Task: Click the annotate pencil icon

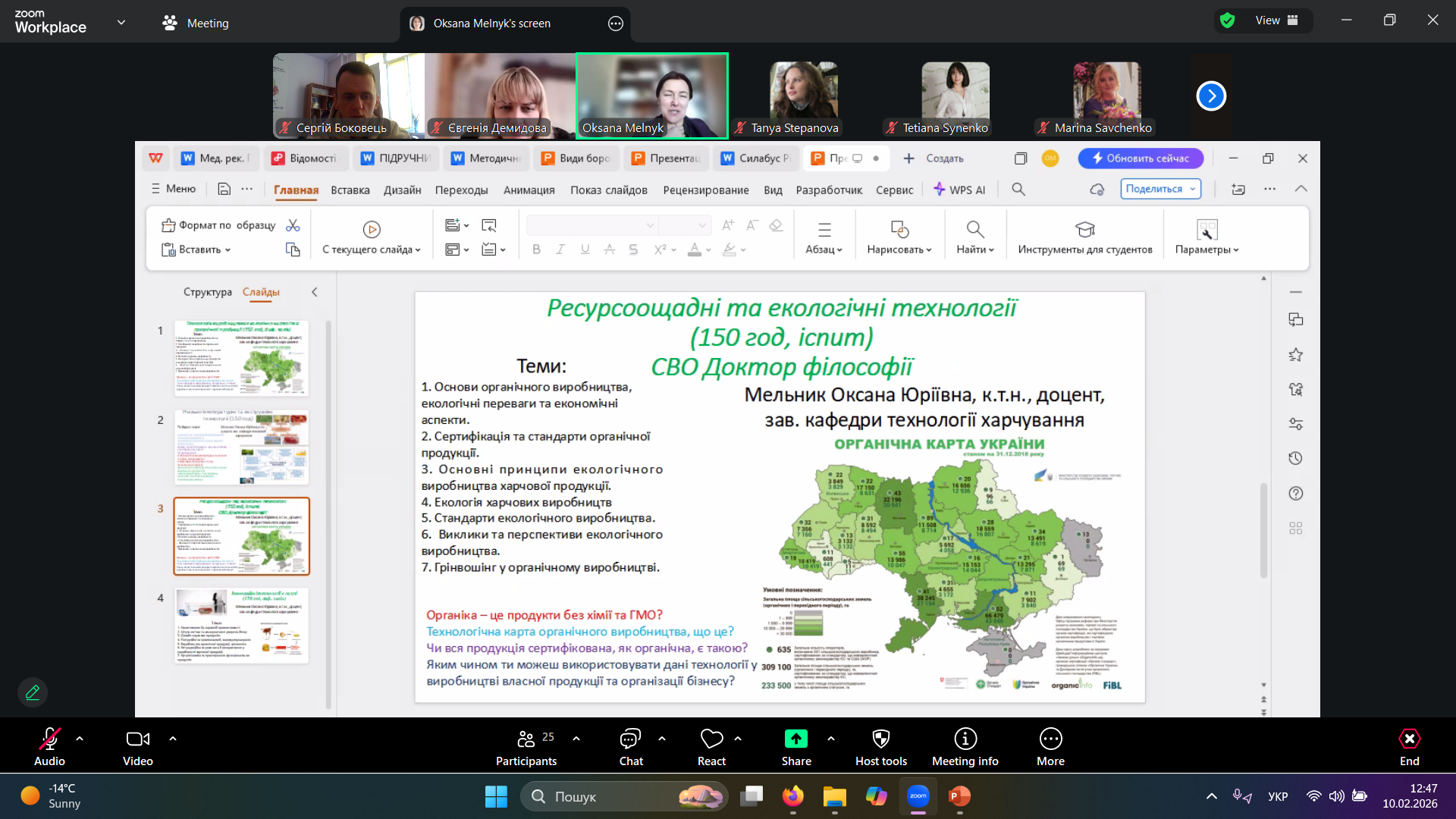Action: 33,692
